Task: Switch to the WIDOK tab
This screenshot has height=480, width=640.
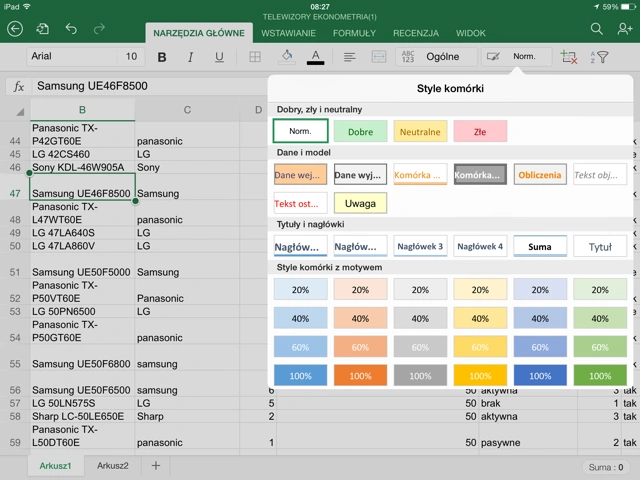Action: (471, 33)
